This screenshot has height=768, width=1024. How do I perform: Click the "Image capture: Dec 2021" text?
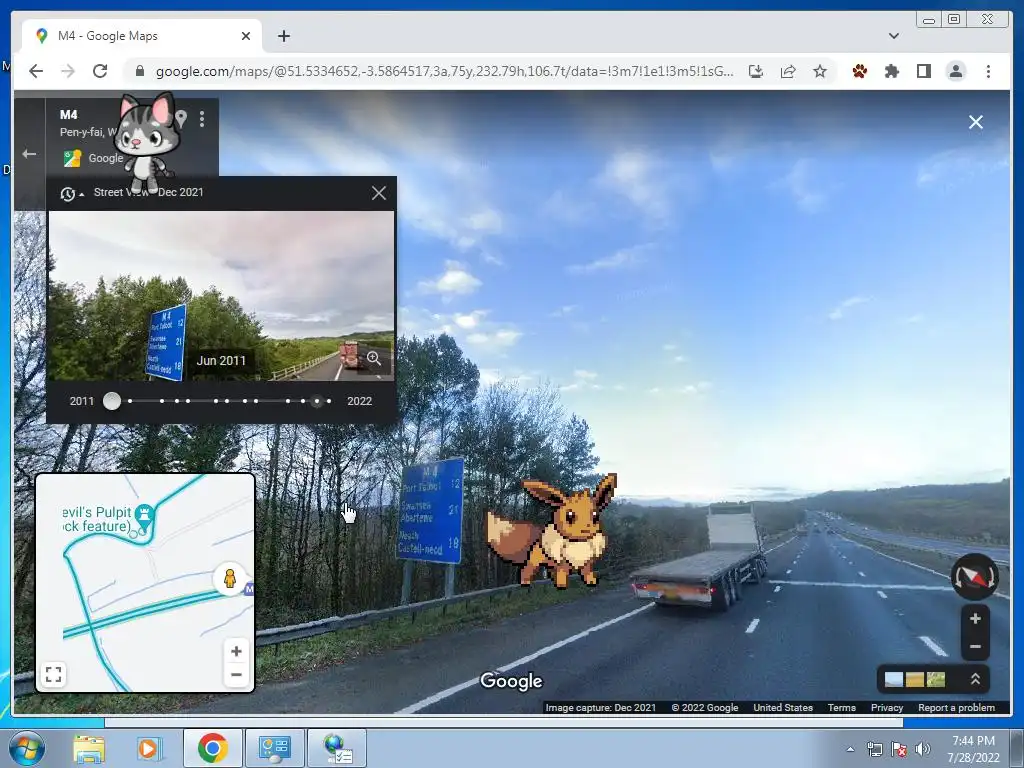(x=600, y=708)
